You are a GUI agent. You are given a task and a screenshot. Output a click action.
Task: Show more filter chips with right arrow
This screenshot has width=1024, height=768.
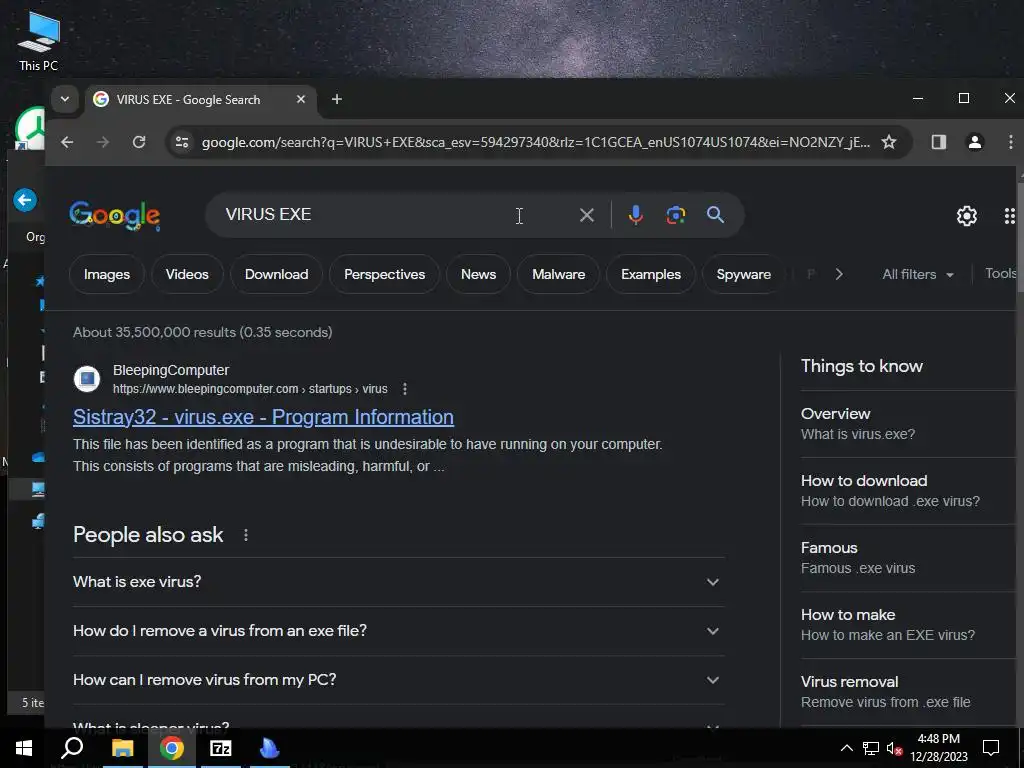point(839,274)
